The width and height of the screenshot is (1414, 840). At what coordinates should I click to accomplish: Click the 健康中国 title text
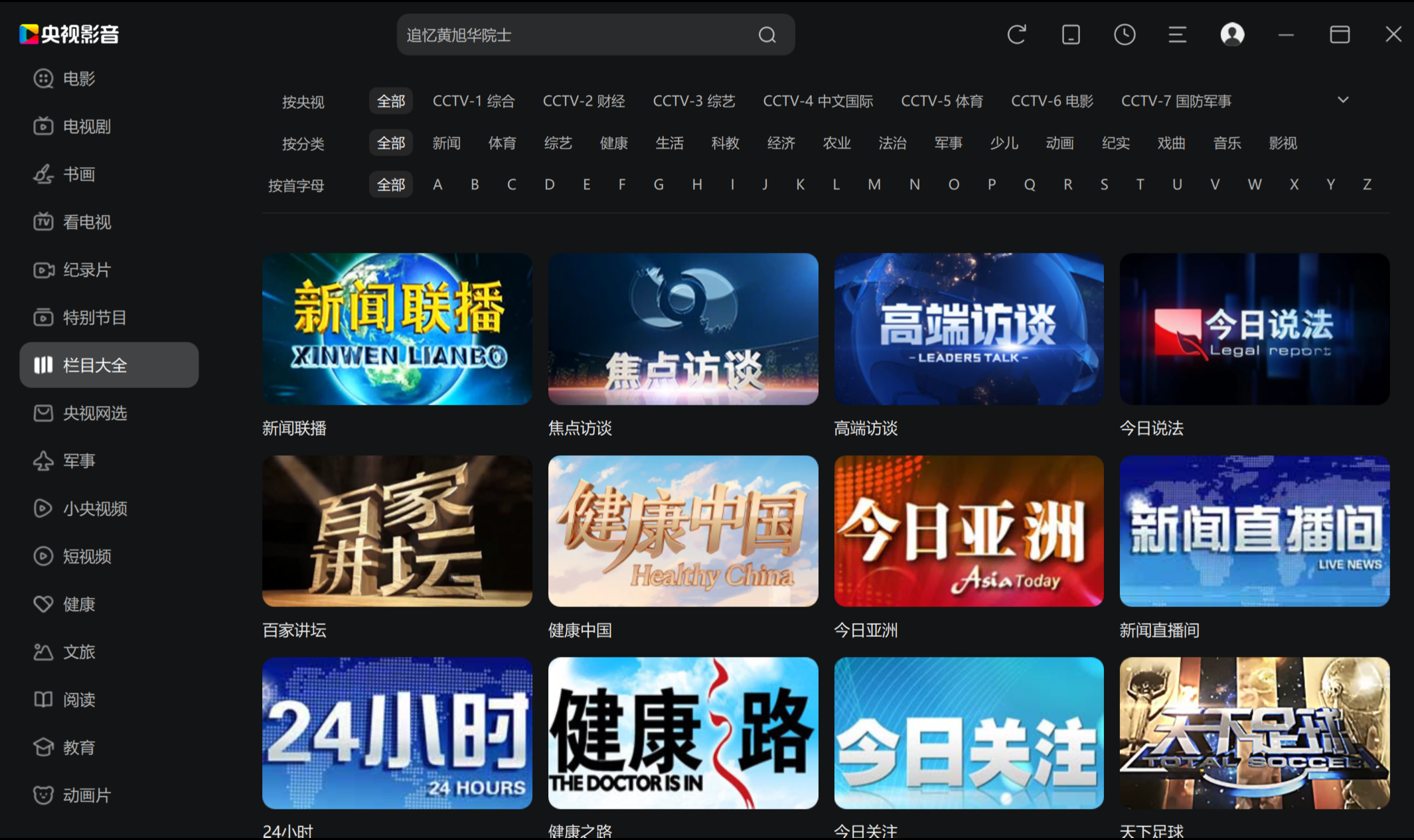pyautogui.click(x=580, y=630)
